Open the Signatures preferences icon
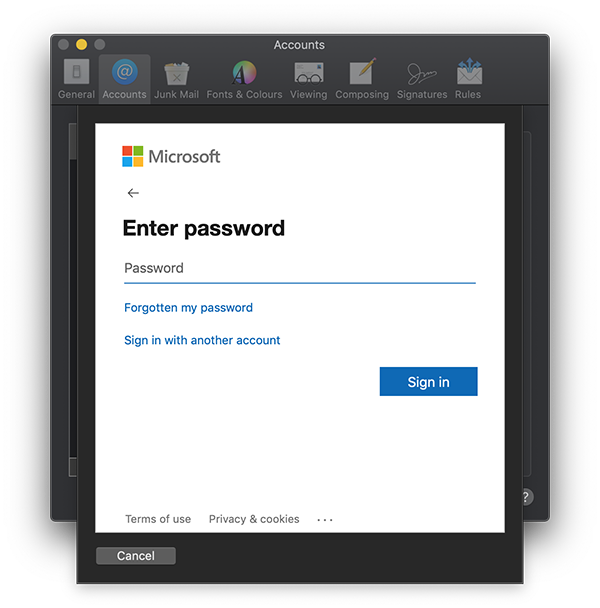Viewport: 600px width, 608px height. pyautogui.click(x=422, y=79)
